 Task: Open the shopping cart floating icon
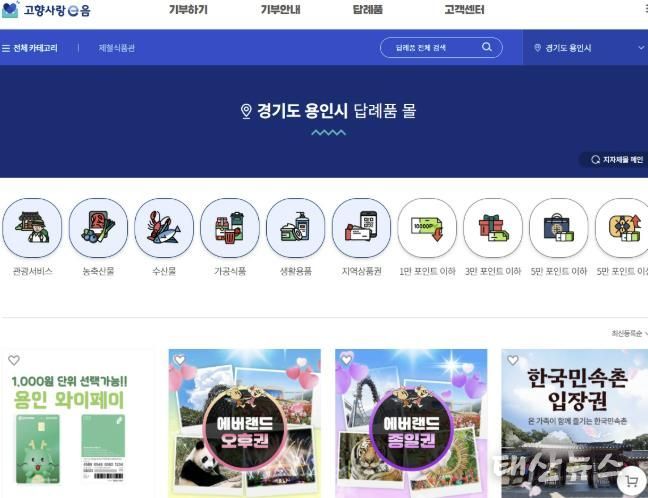click(631, 481)
